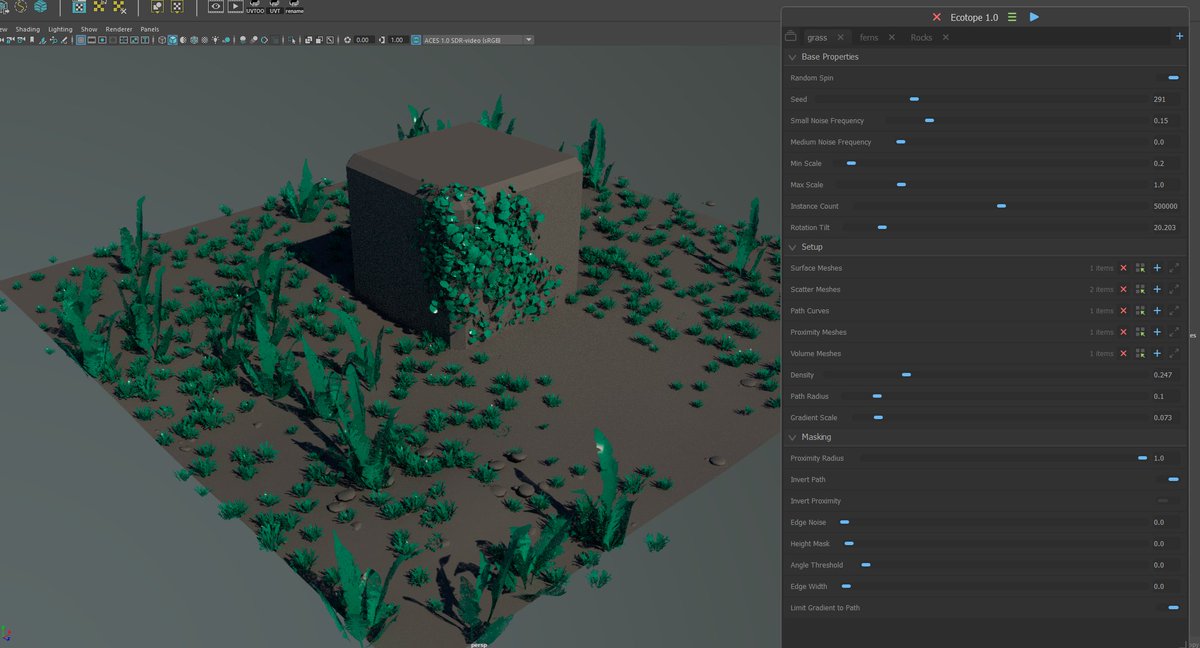This screenshot has height=648, width=1200.
Task: Close the grass tab
Action: pos(840,37)
